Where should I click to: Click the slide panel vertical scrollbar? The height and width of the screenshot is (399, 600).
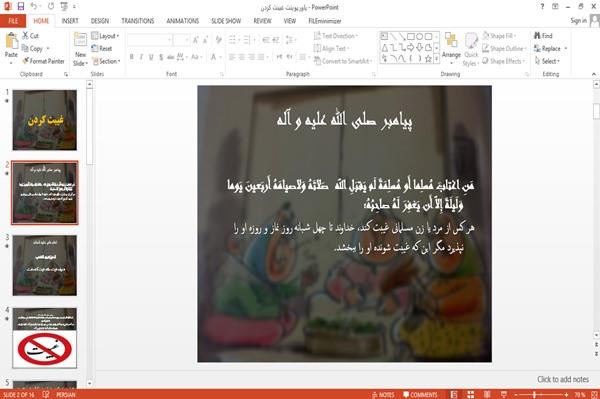(x=90, y=126)
